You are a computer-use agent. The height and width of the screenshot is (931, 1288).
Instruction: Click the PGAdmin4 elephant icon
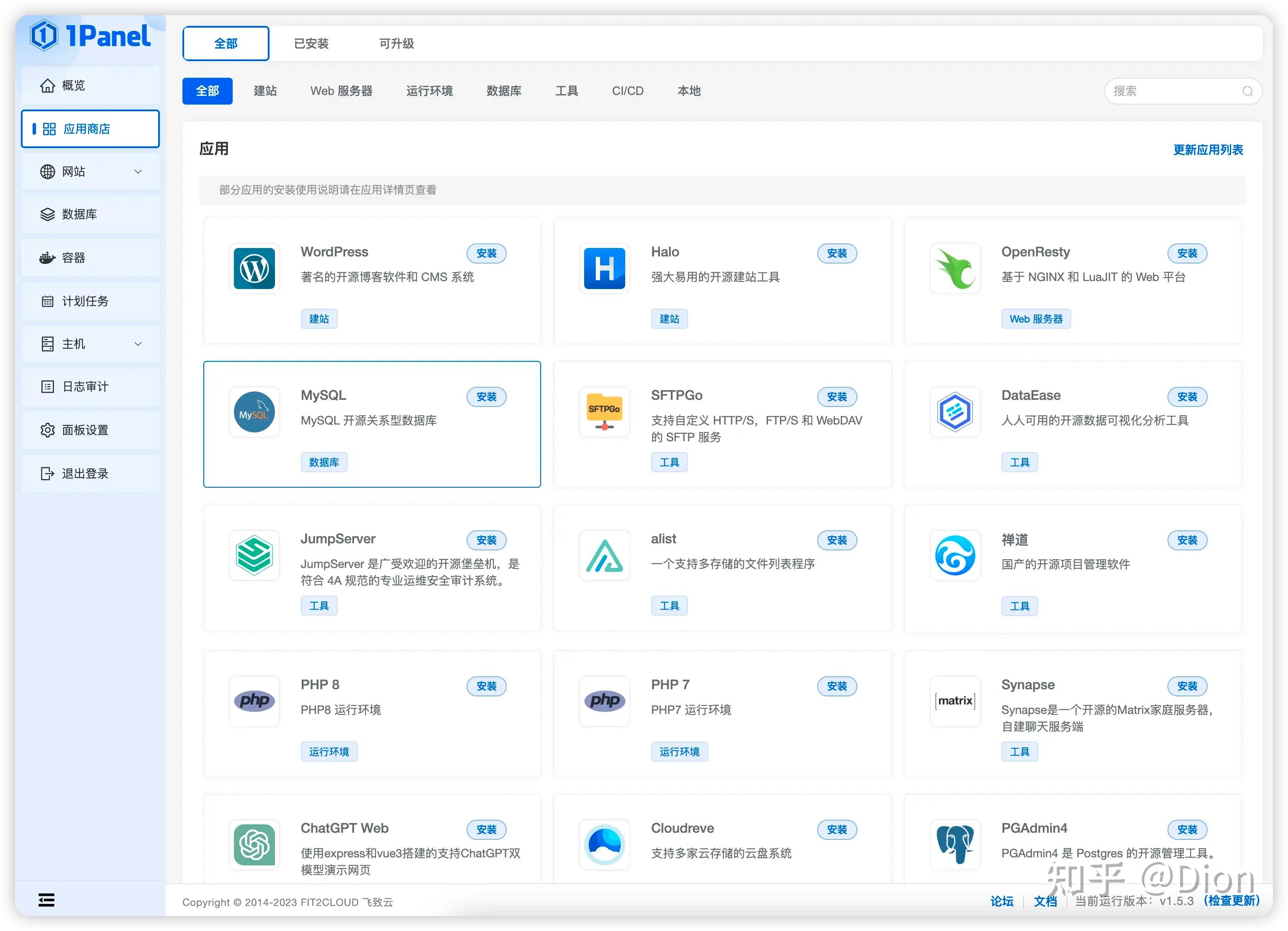pos(954,845)
